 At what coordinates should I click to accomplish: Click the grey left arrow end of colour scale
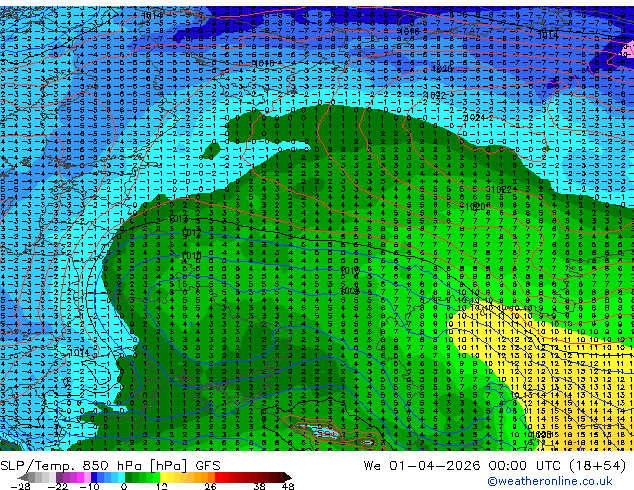click(23, 477)
